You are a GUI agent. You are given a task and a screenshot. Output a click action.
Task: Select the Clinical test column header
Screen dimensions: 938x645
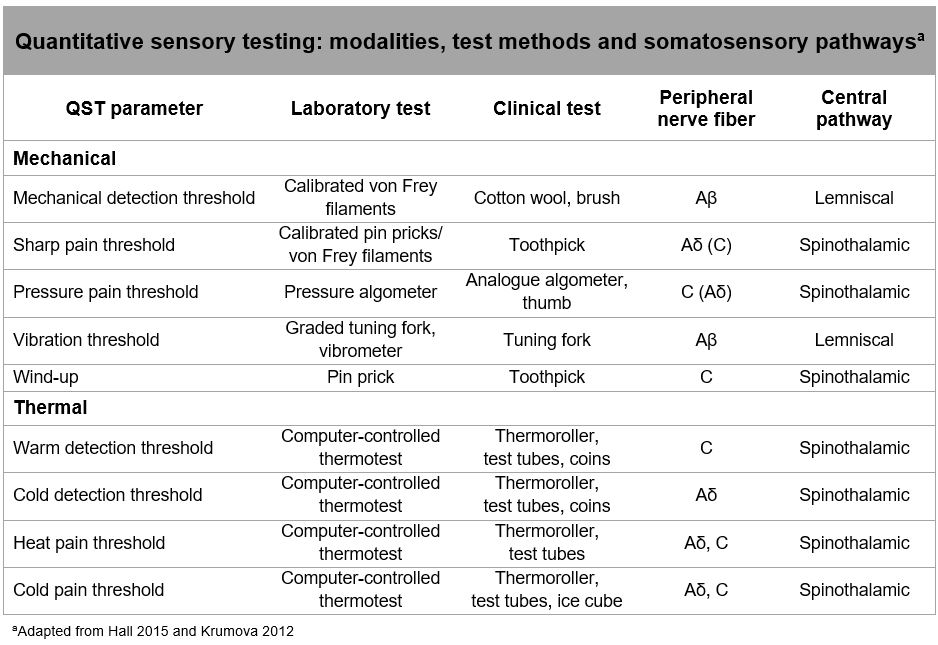(547, 108)
